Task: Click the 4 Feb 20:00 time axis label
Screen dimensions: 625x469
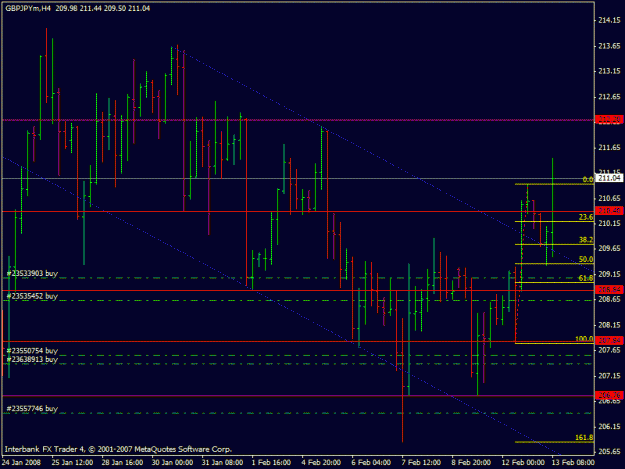Action: click(x=321, y=462)
